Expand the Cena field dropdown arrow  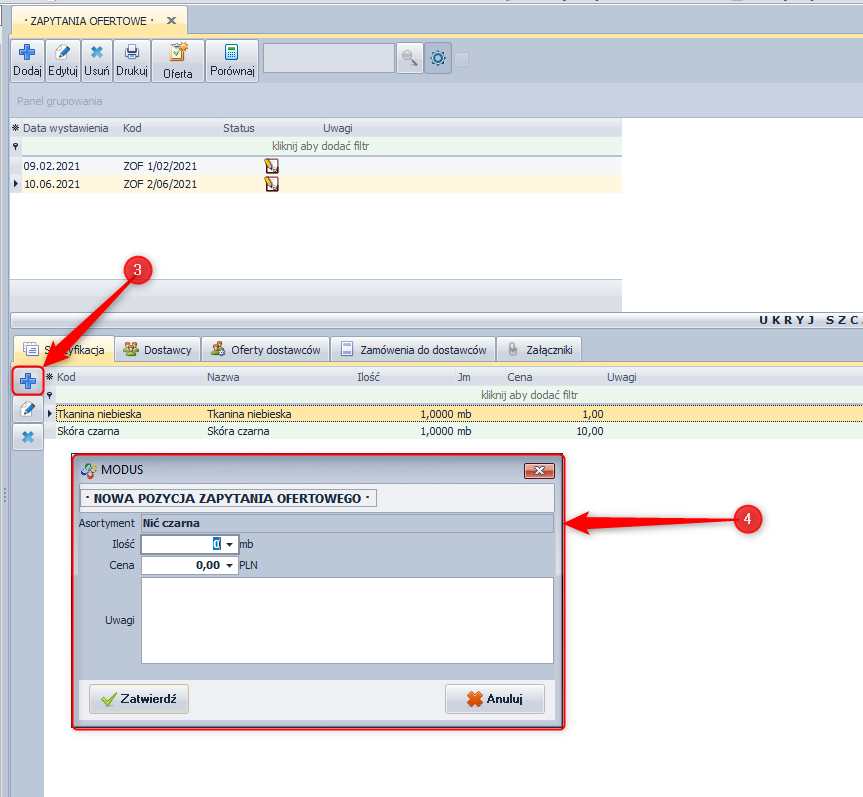coord(231,566)
